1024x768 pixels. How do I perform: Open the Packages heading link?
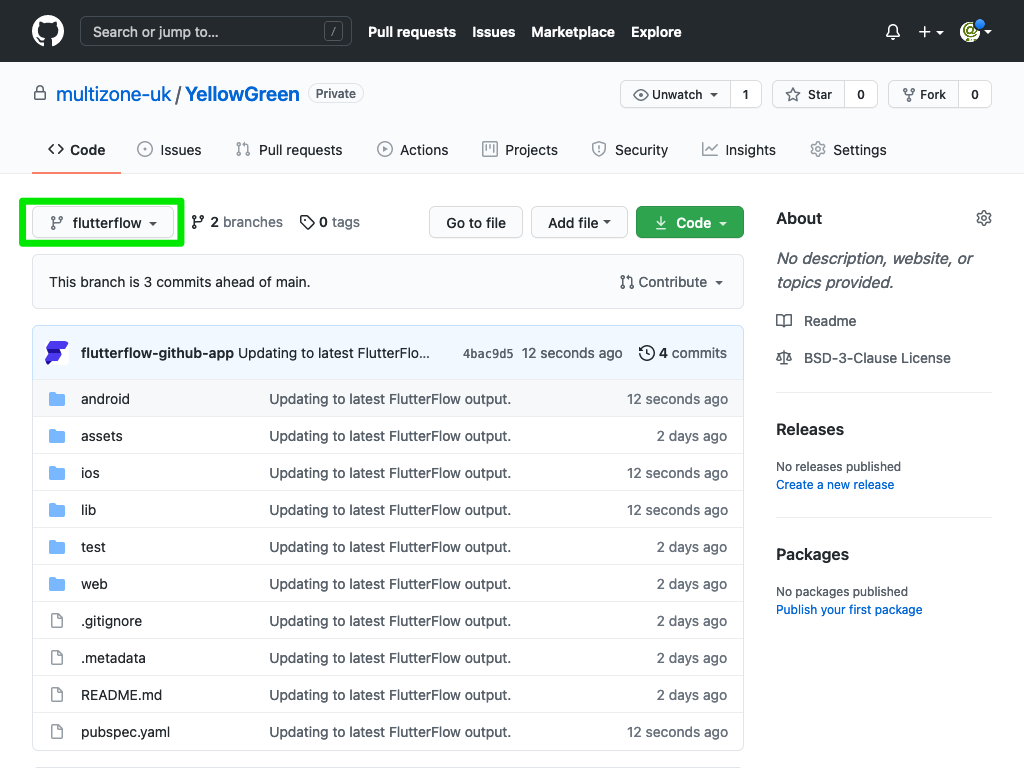[812, 554]
